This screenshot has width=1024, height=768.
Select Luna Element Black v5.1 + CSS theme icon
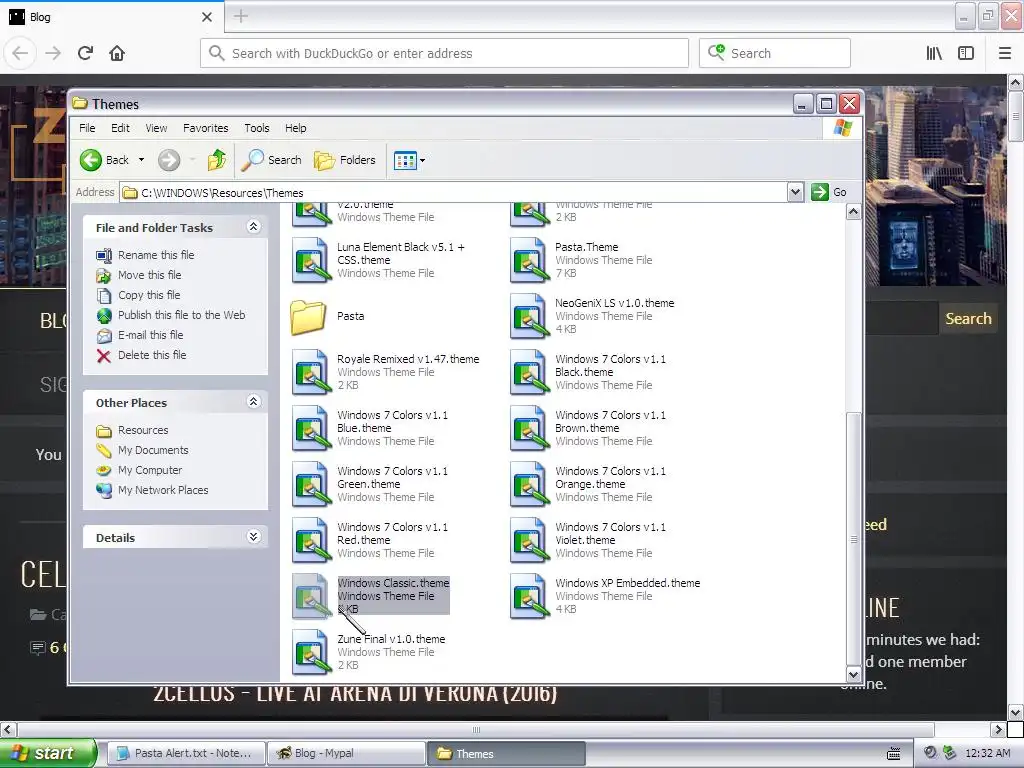pyautogui.click(x=311, y=260)
